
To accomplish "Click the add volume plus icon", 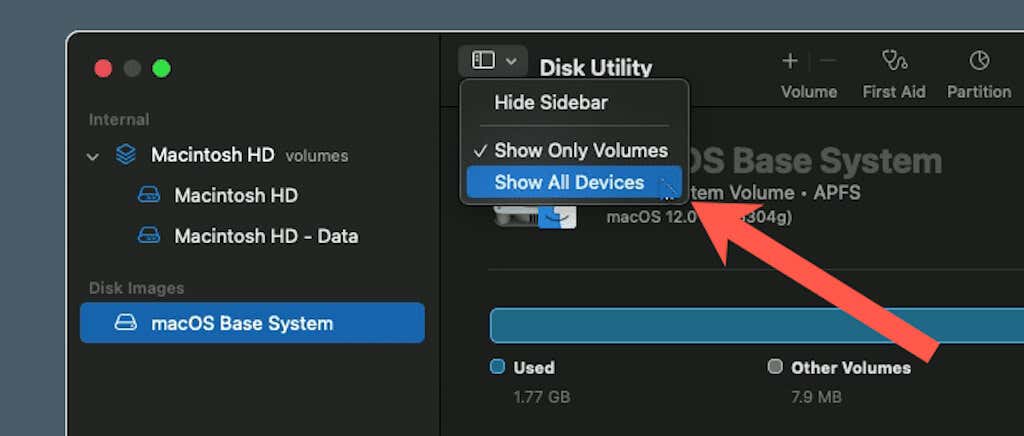I will coord(789,62).
